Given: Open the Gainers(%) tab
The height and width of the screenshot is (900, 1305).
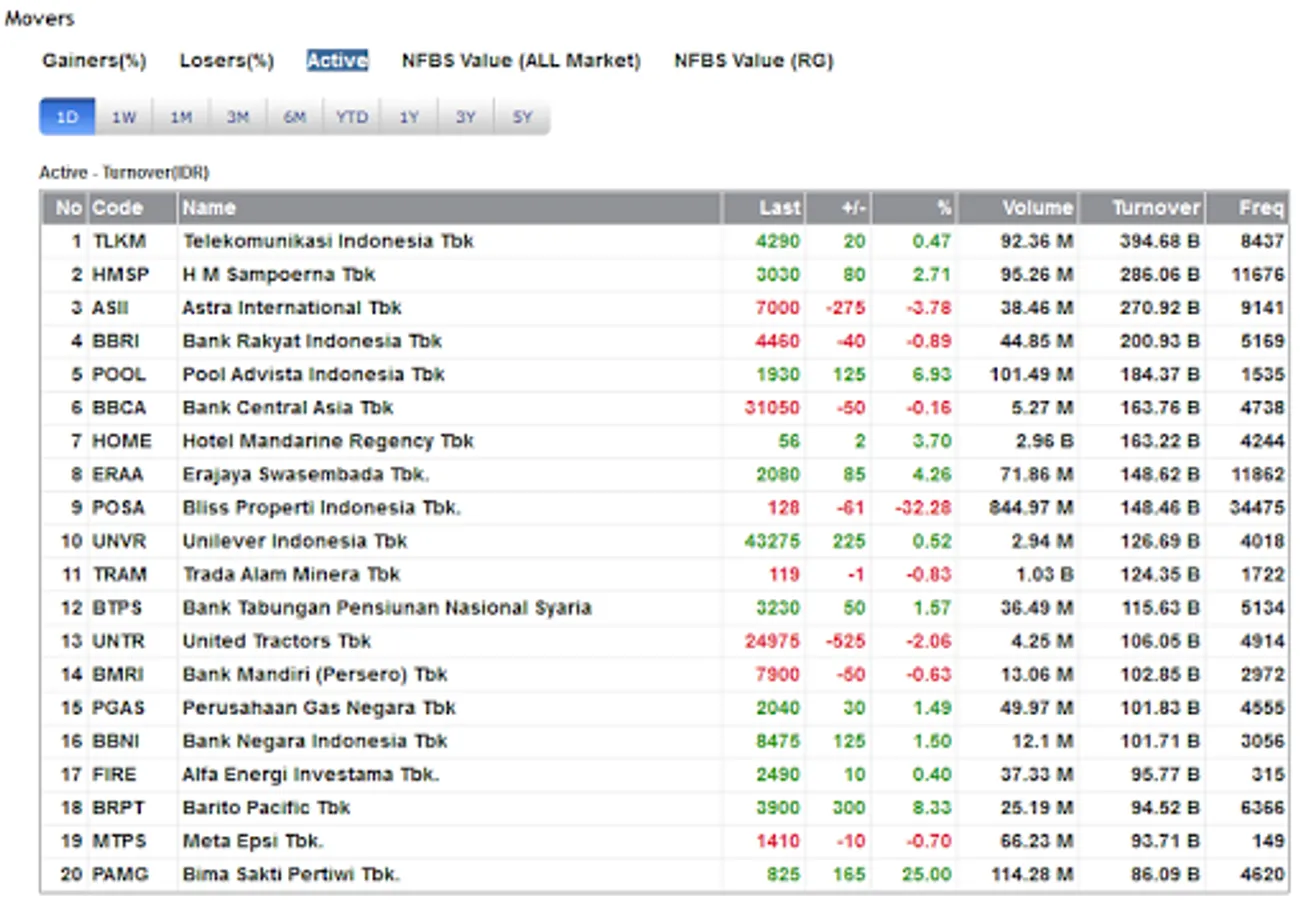Looking at the screenshot, I should coord(94,61).
